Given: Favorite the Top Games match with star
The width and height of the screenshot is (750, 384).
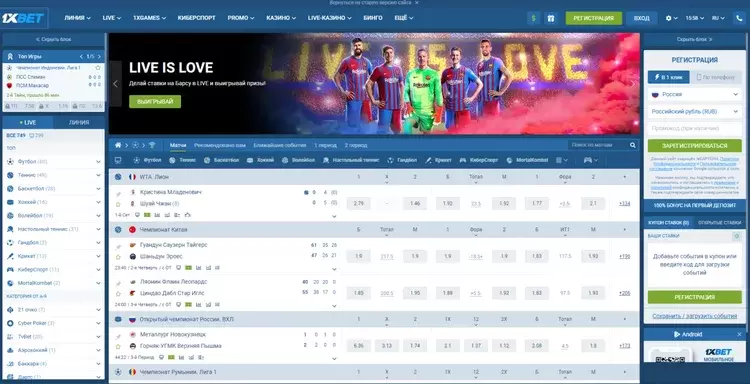Looking at the screenshot, I should [x=98, y=68].
